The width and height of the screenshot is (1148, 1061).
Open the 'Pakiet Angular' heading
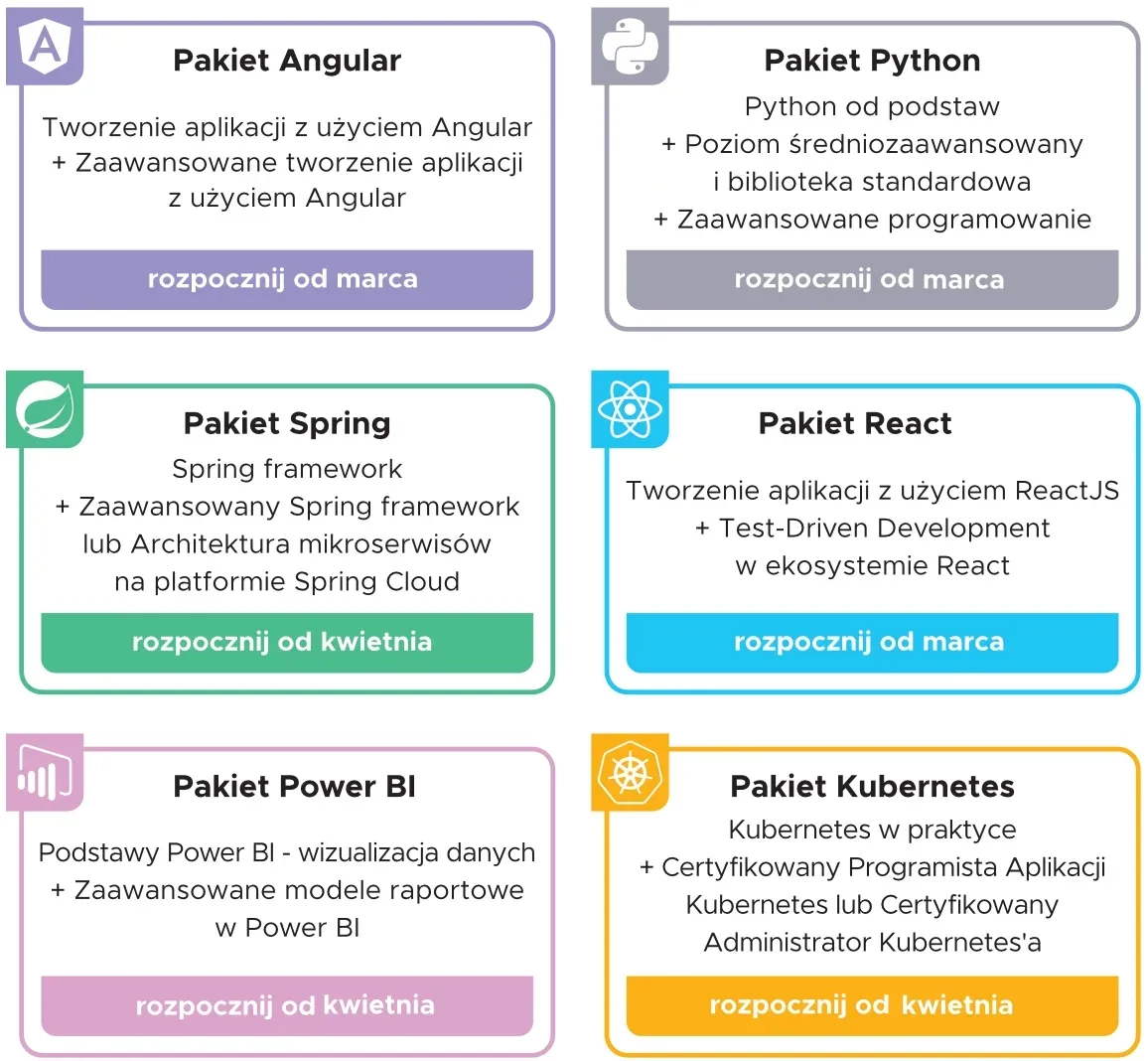(287, 61)
